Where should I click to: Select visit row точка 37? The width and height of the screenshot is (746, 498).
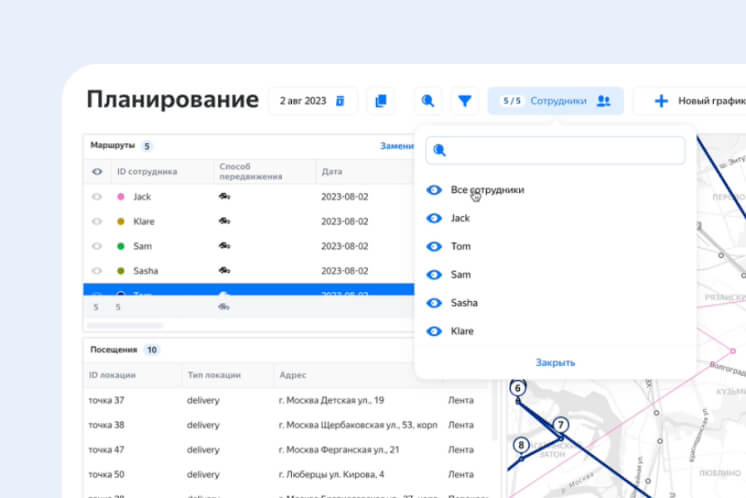[288, 400]
